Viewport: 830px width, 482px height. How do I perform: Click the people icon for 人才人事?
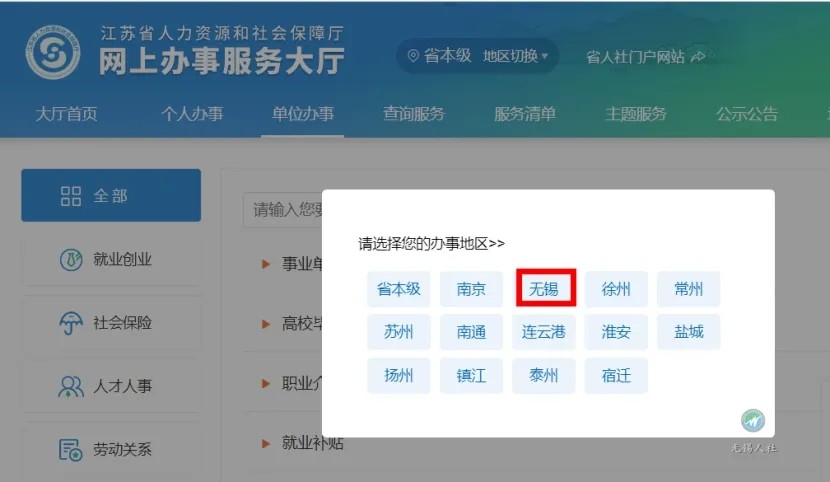pyautogui.click(x=71, y=386)
